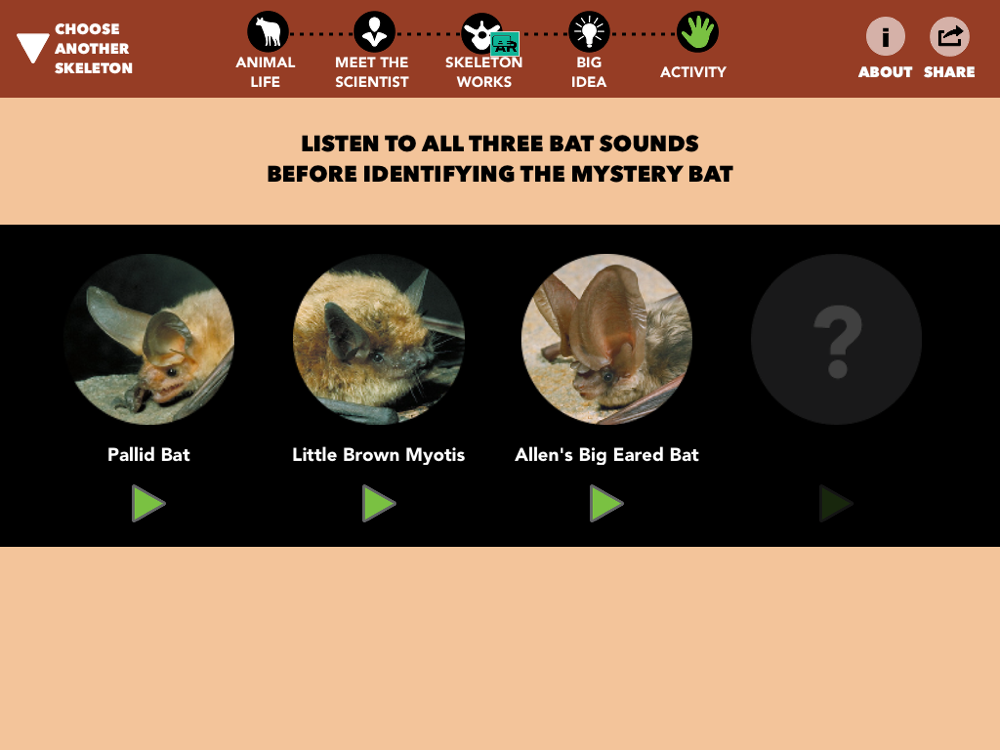Viewport: 1000px width, 750px height.
Task: Tap the Share arrow icon
Action: [950, 36]
